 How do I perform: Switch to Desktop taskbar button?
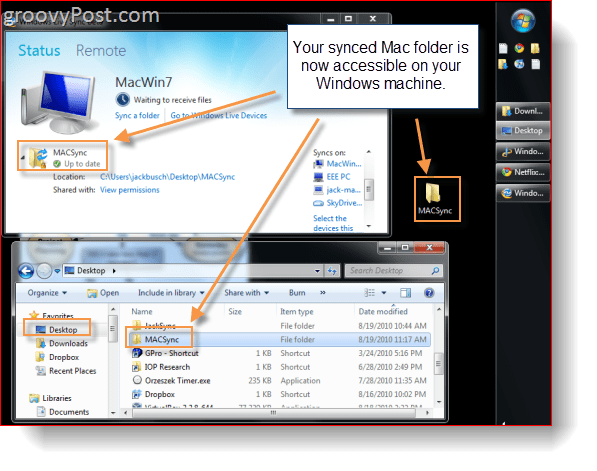click(x=523, y=131)
